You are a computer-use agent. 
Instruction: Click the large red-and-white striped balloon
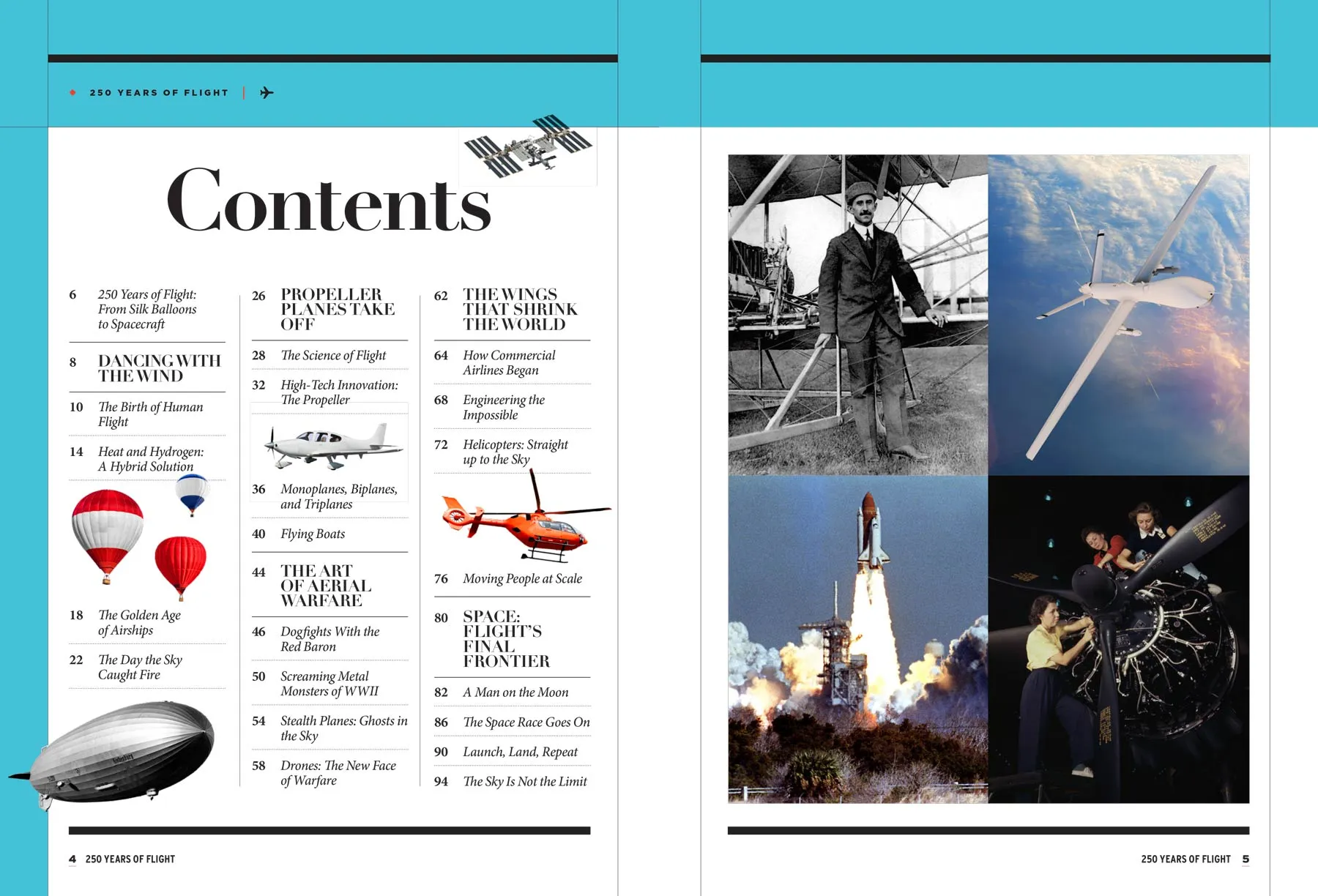tap(108, 537)
